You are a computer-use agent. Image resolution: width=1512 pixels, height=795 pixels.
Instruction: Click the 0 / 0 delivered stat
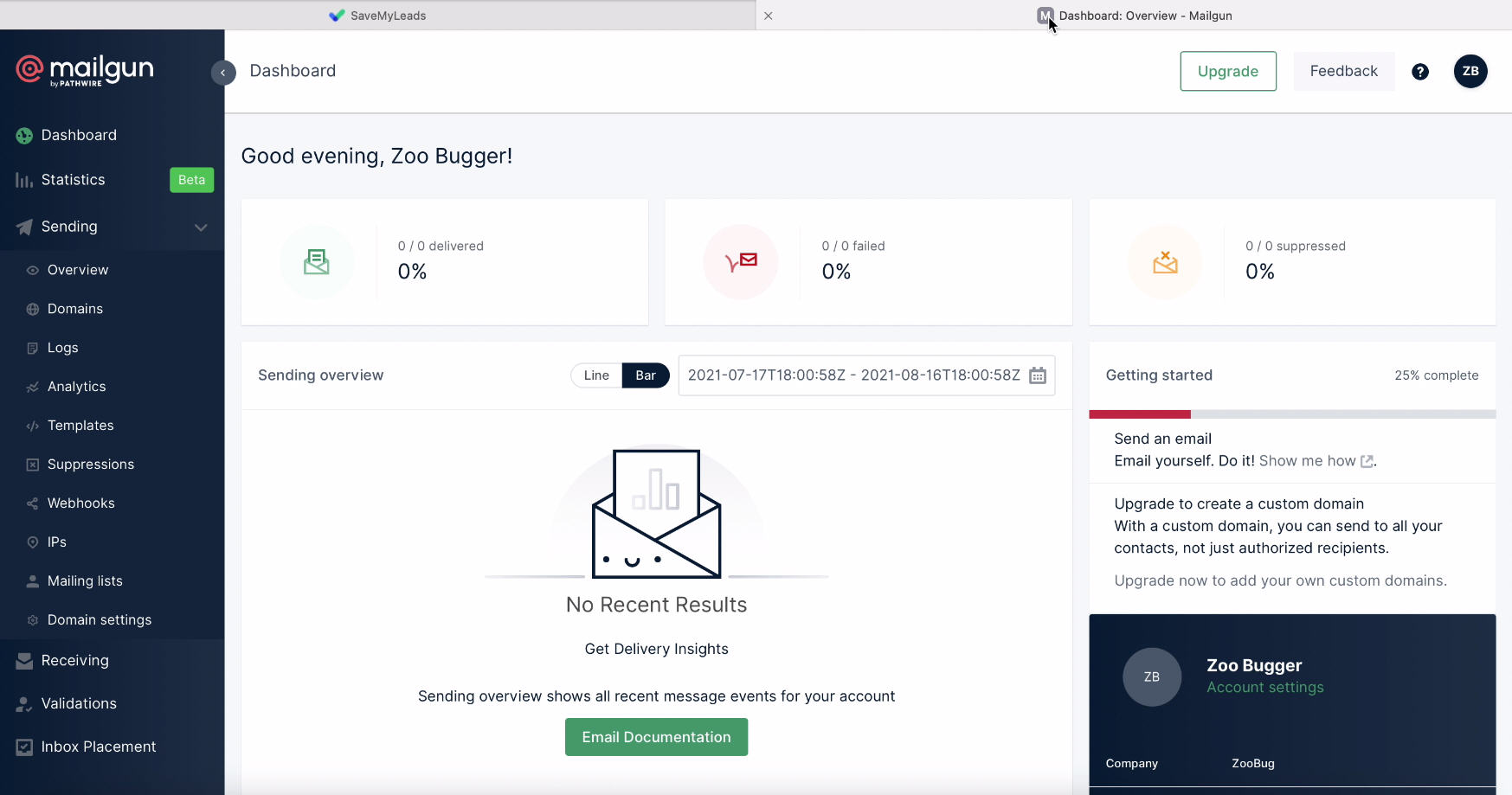441,247
